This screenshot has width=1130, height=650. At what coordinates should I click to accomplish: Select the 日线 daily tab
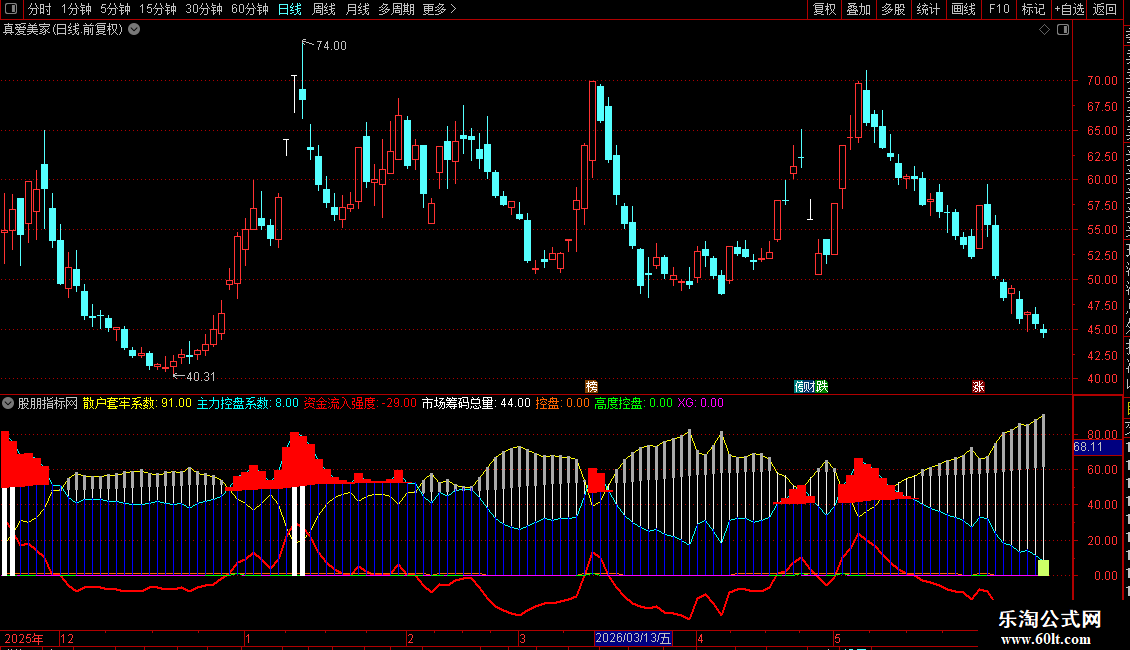pyautogui.click(x=290, y=9)
